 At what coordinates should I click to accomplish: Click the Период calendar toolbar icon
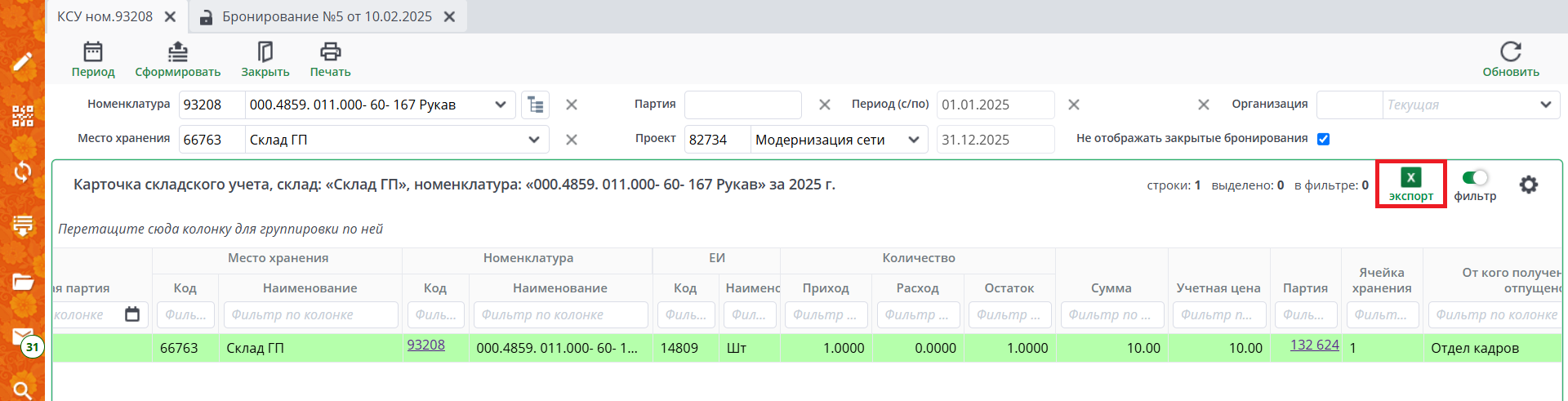(93, 52)
